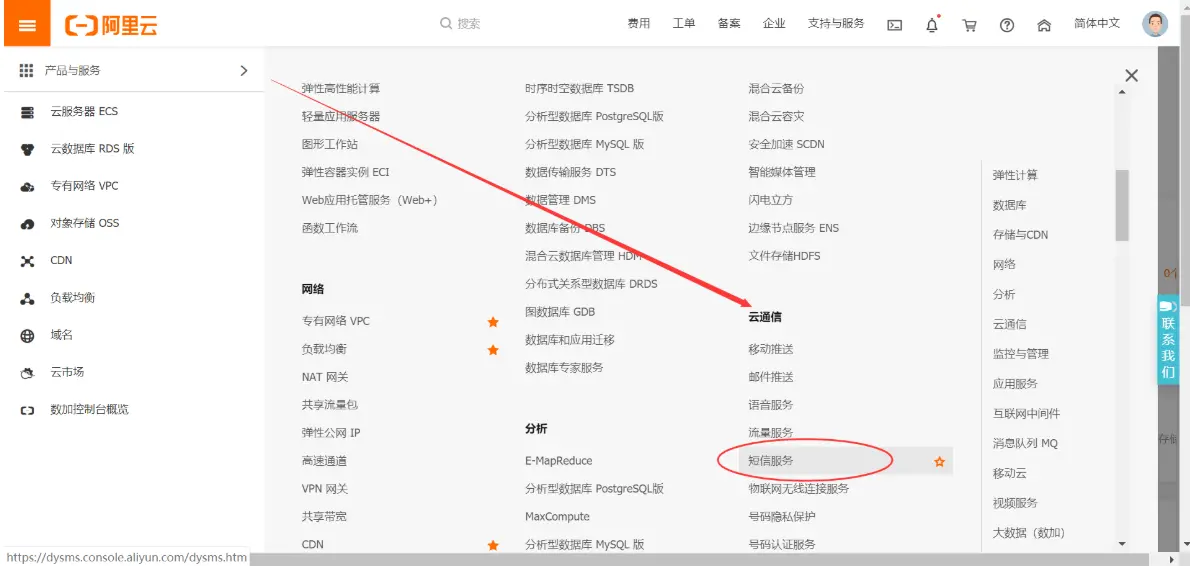
Task: Open the orange hamburger menu button
Action: tap(27, 24)
